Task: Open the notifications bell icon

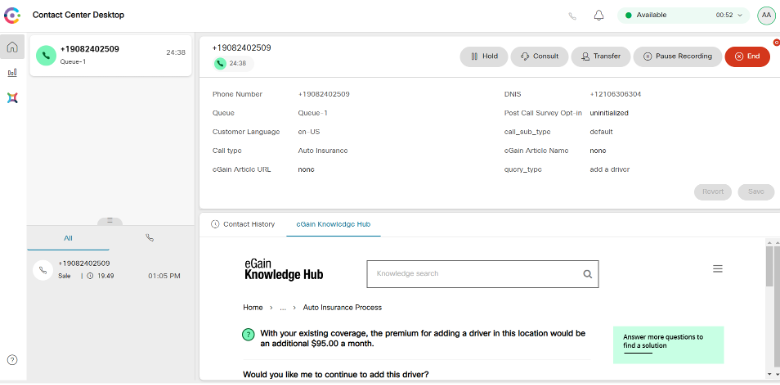Action: (599, 15)
